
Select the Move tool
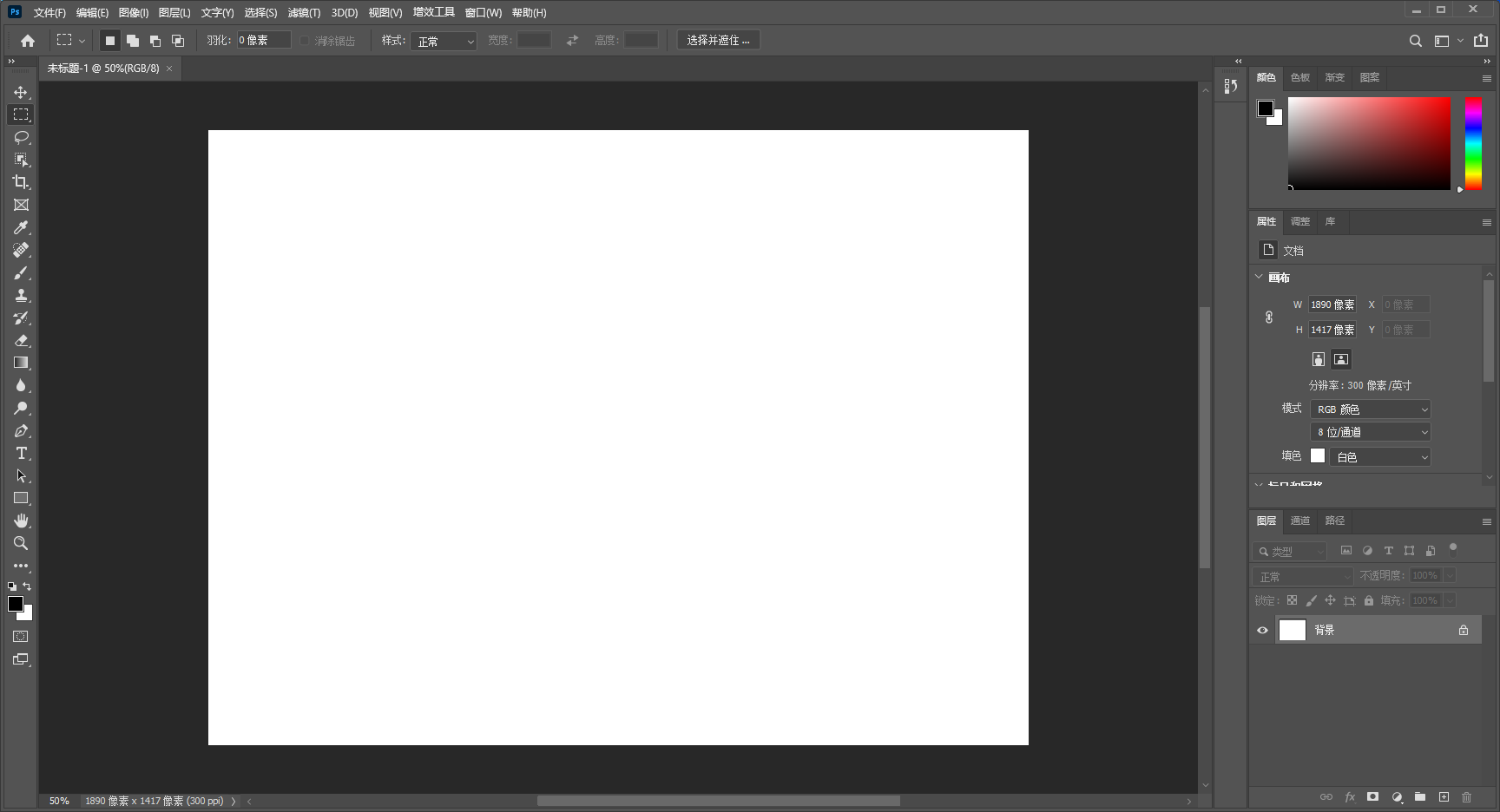pos(21,92)
